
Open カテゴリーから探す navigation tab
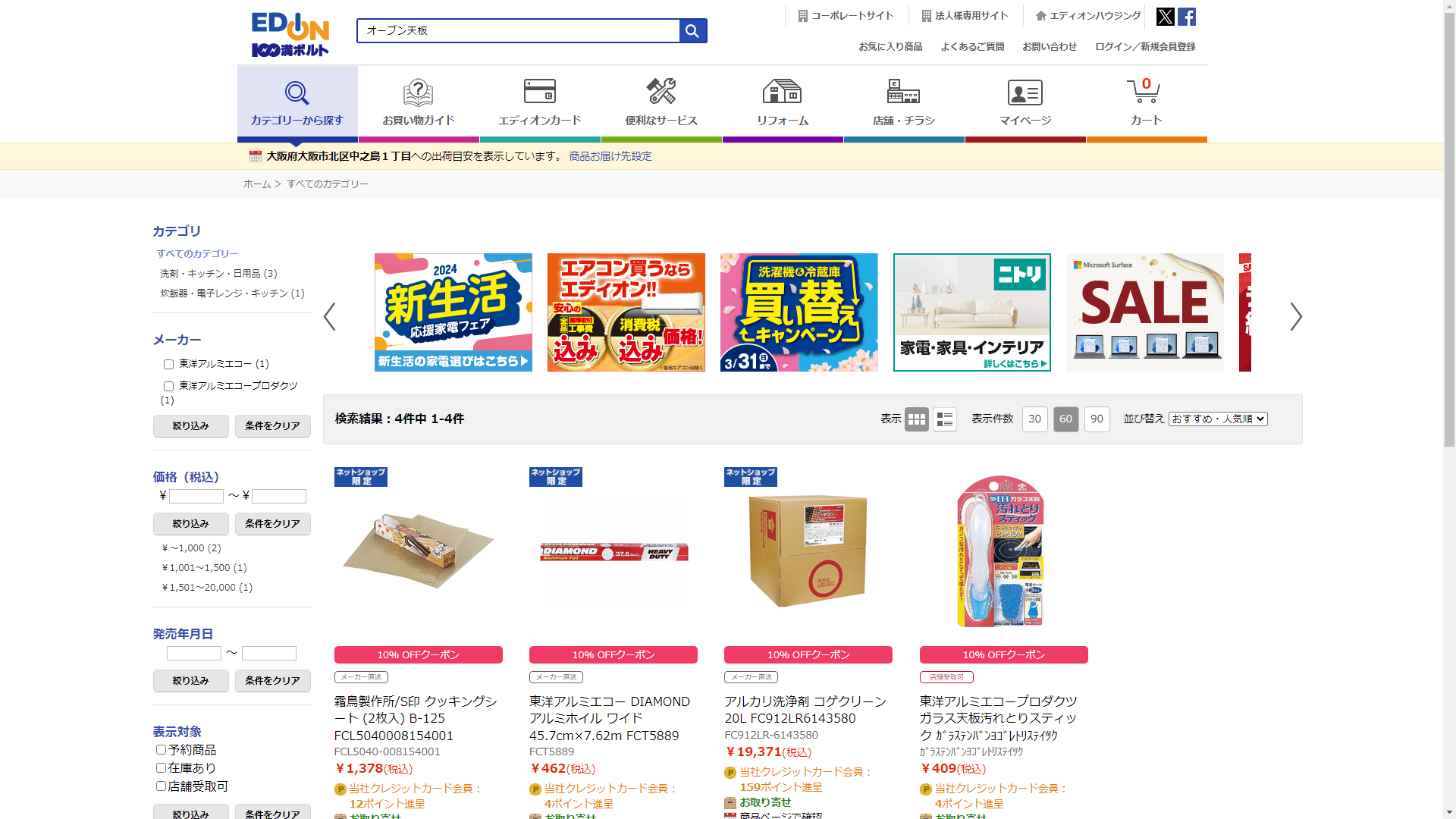pos(297,102)
